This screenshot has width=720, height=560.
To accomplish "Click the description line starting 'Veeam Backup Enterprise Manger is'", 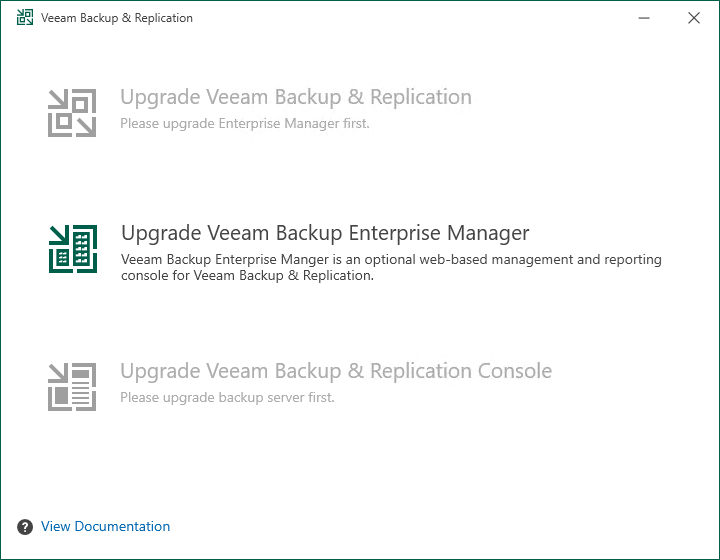I will 391,260.
